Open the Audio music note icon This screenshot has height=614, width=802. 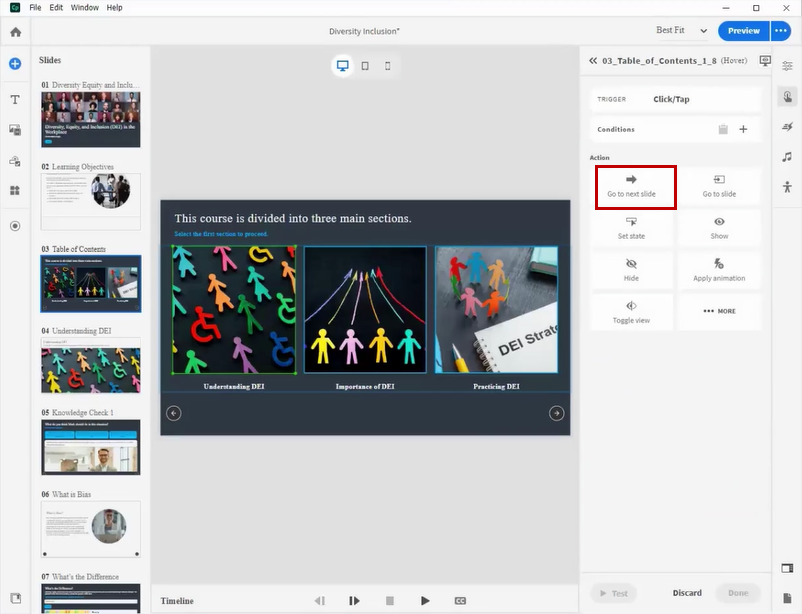(x=787, y=157)
